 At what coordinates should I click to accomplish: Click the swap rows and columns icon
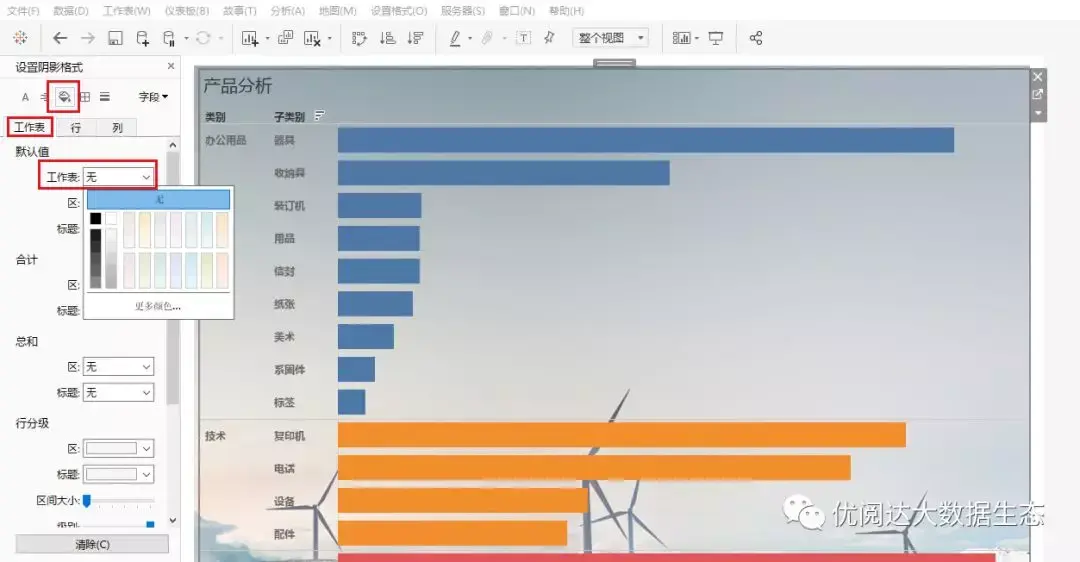click(x=359, y=39)
